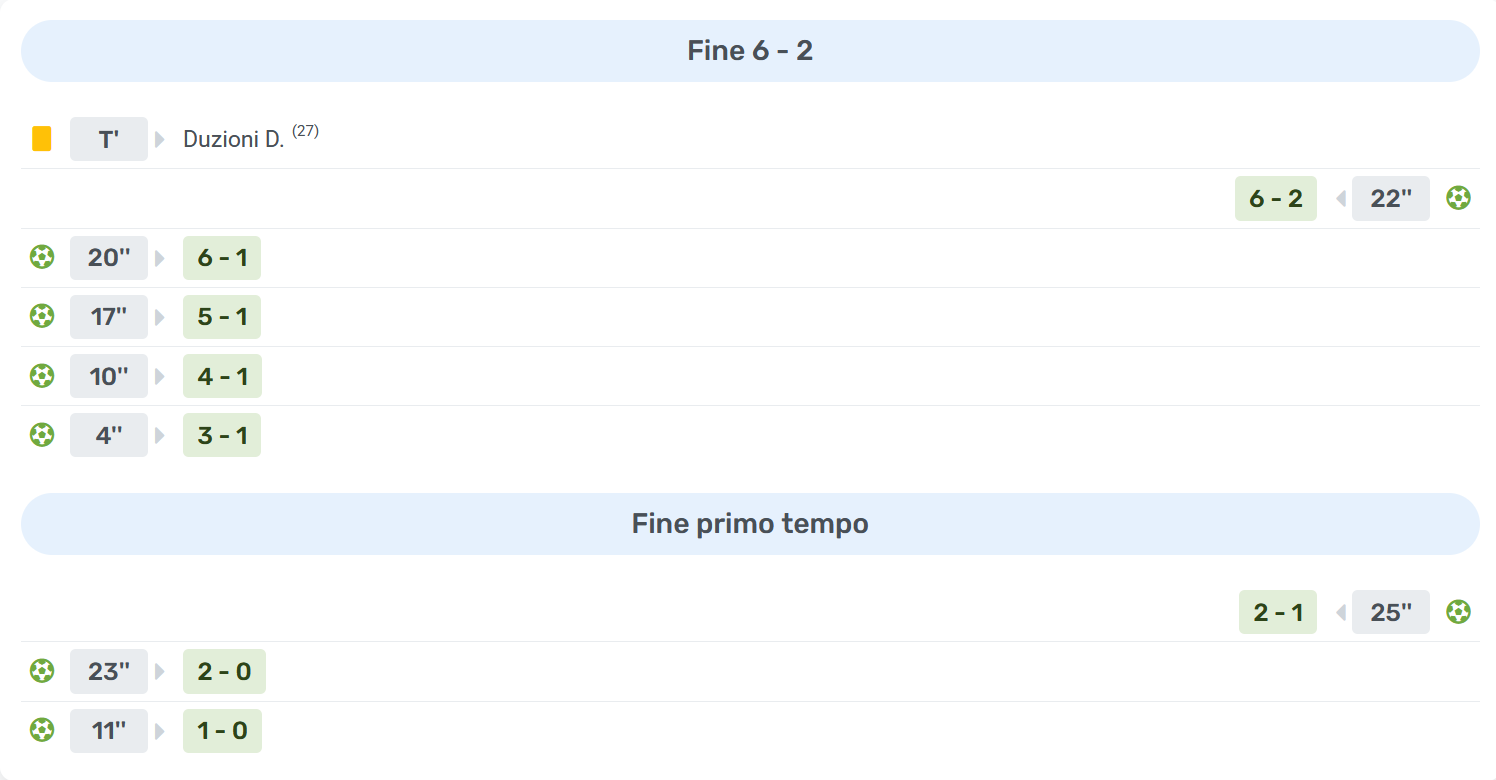Click the goal ball icon at 11''

[41, 730]
